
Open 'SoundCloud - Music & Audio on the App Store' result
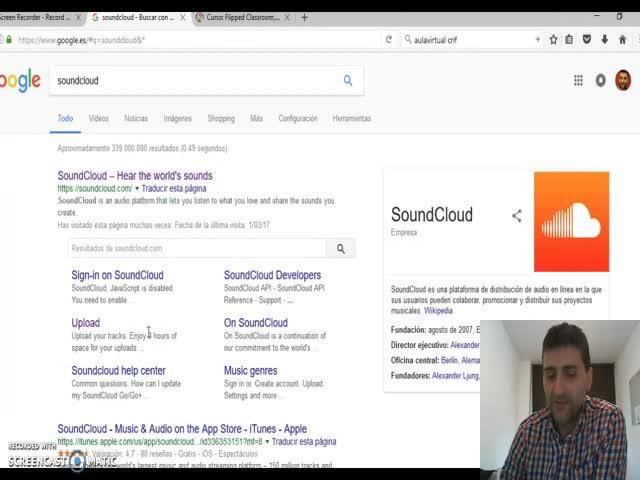182,429
